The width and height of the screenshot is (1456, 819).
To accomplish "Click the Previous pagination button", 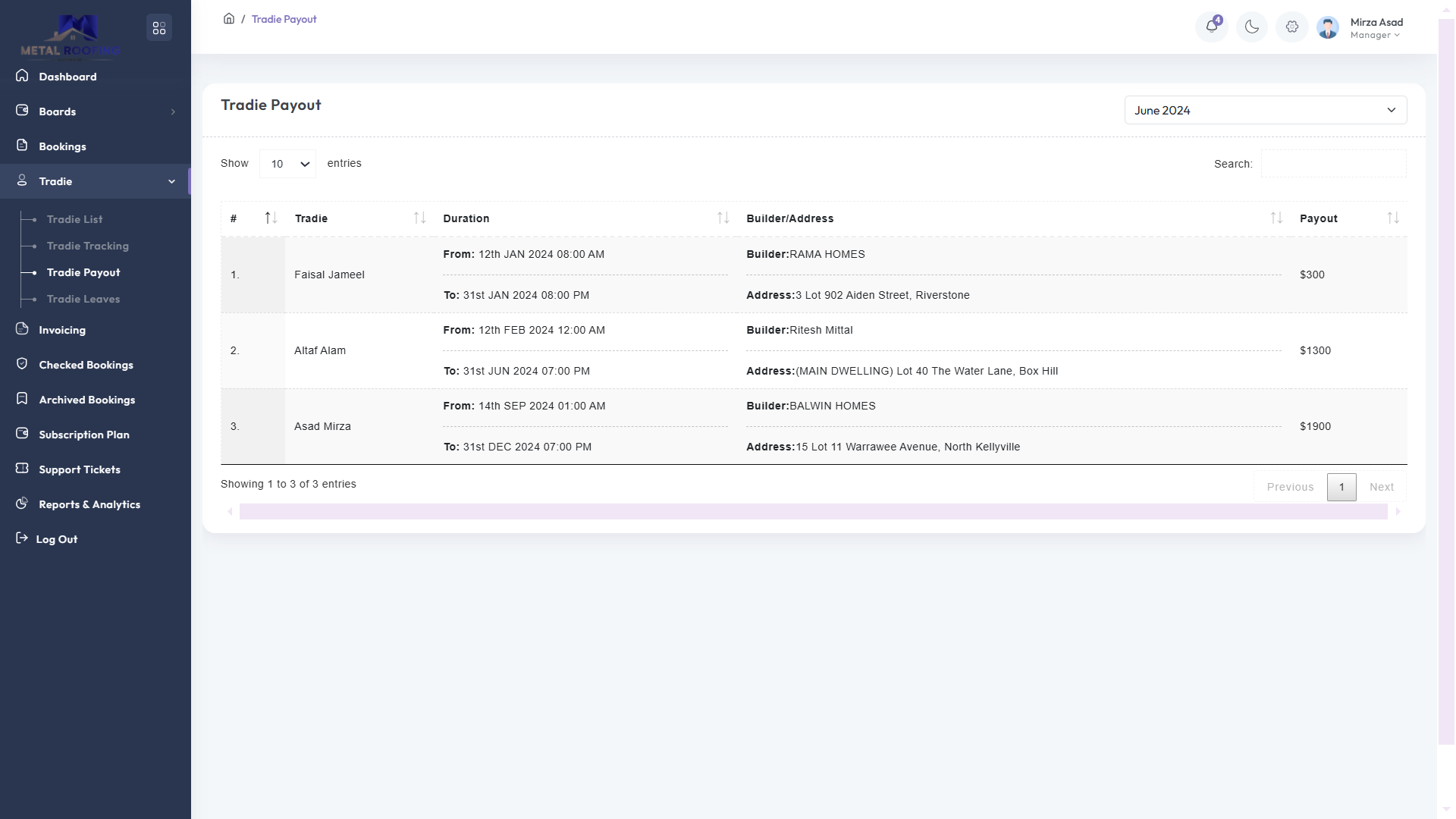I will pyautogui.click(x=1290, y=487).
